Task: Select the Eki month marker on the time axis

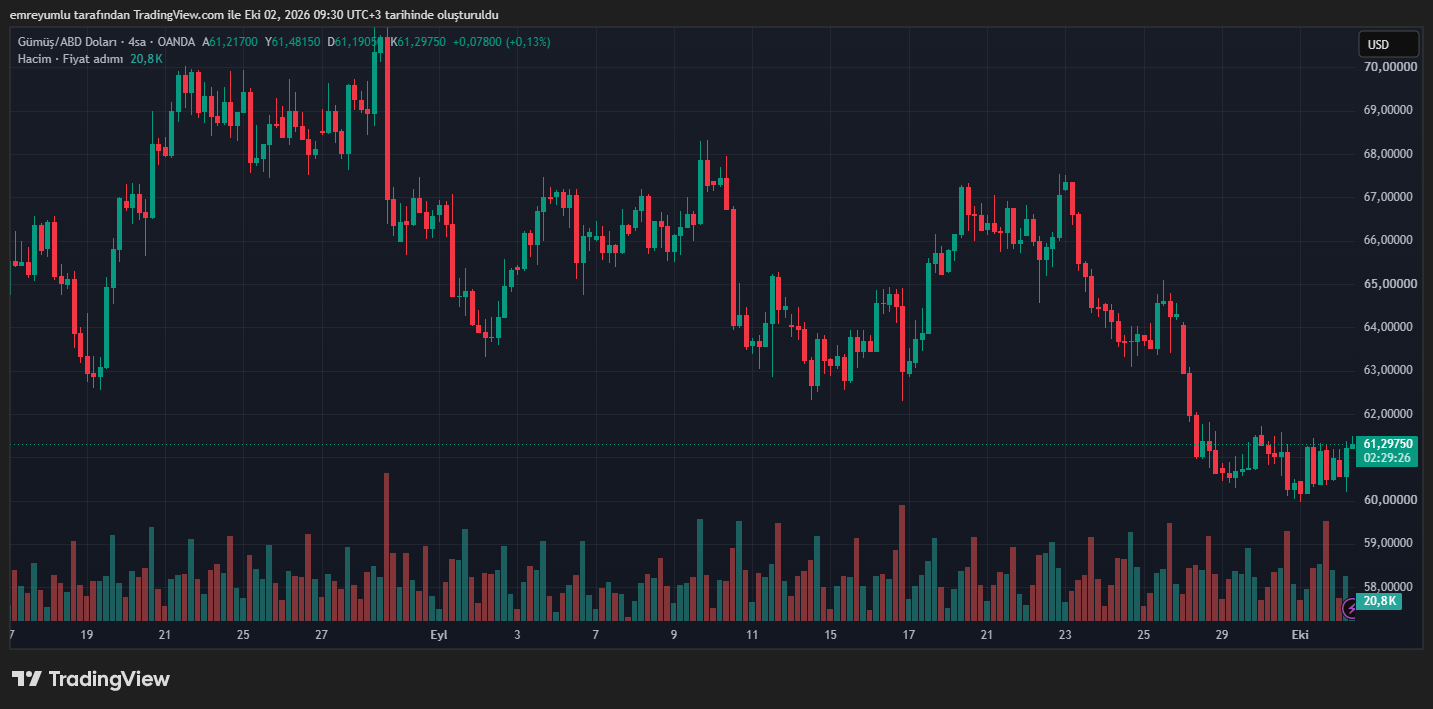Action: coord(1300,635)
